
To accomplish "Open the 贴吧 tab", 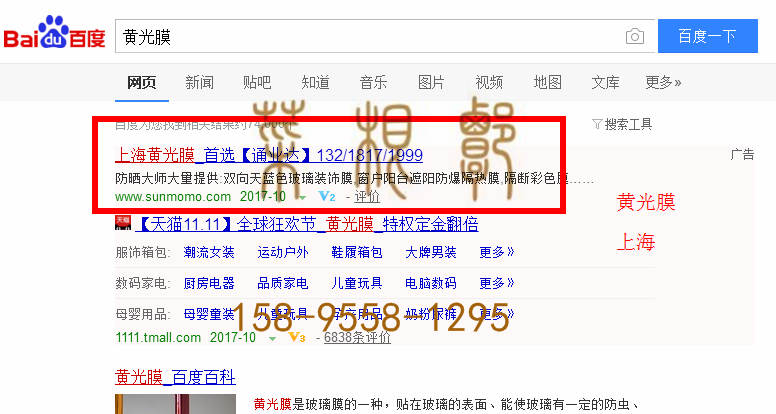I will pos(257,82).
